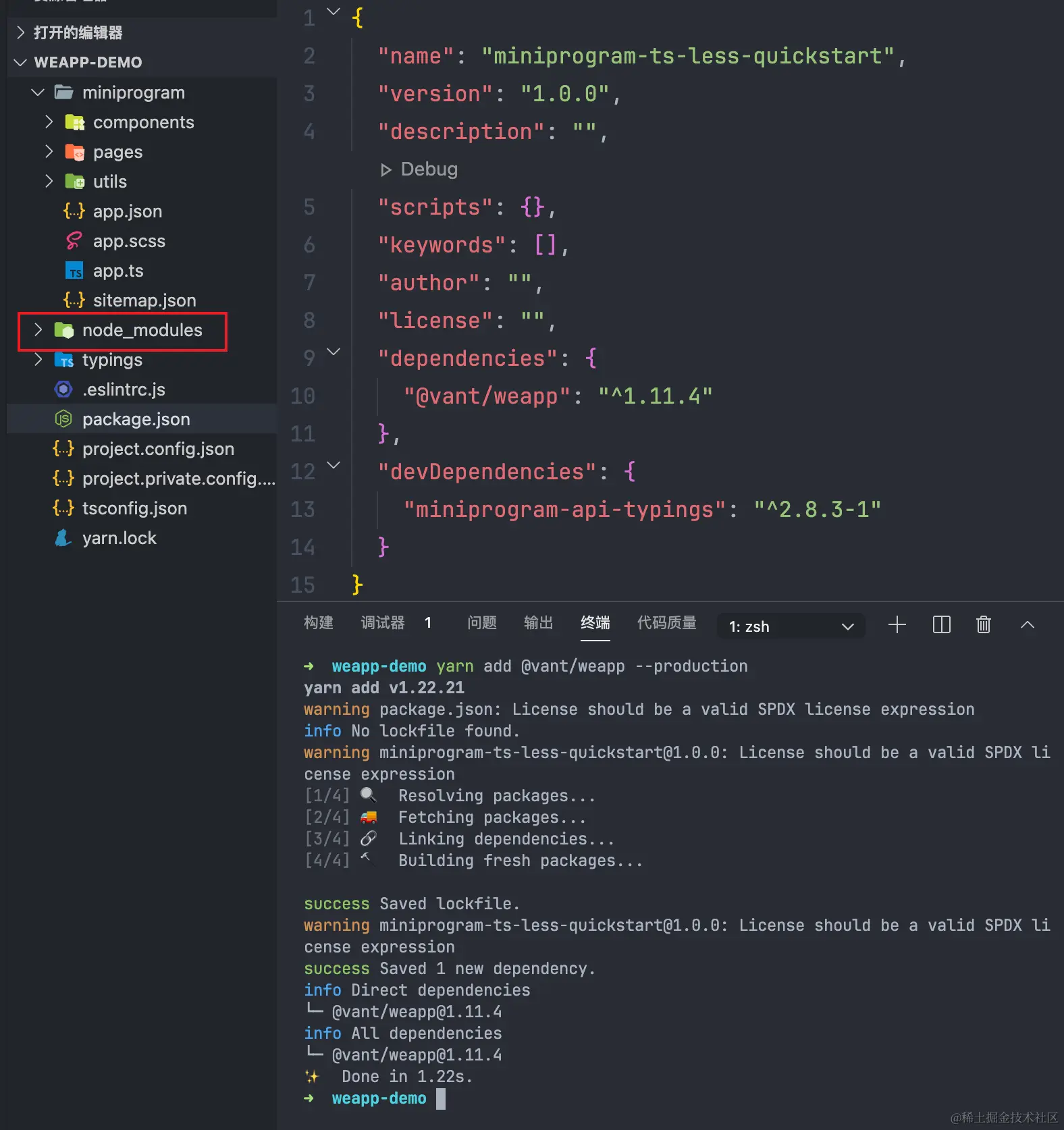The width and height of the screenshot is (1064, 1130).
Task: Expand the typings folder chevron
Action: (38, 359)
